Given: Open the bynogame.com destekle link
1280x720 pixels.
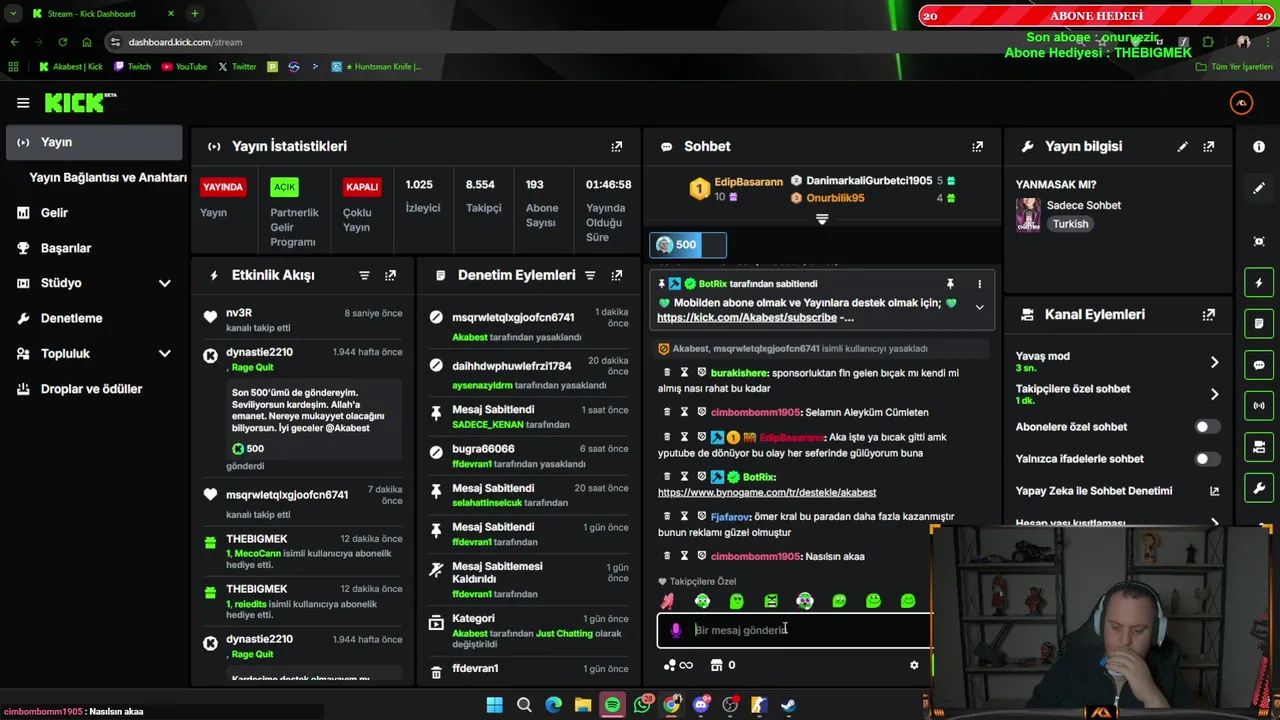Looking at the screenshot, I should [x=767, y=492].
